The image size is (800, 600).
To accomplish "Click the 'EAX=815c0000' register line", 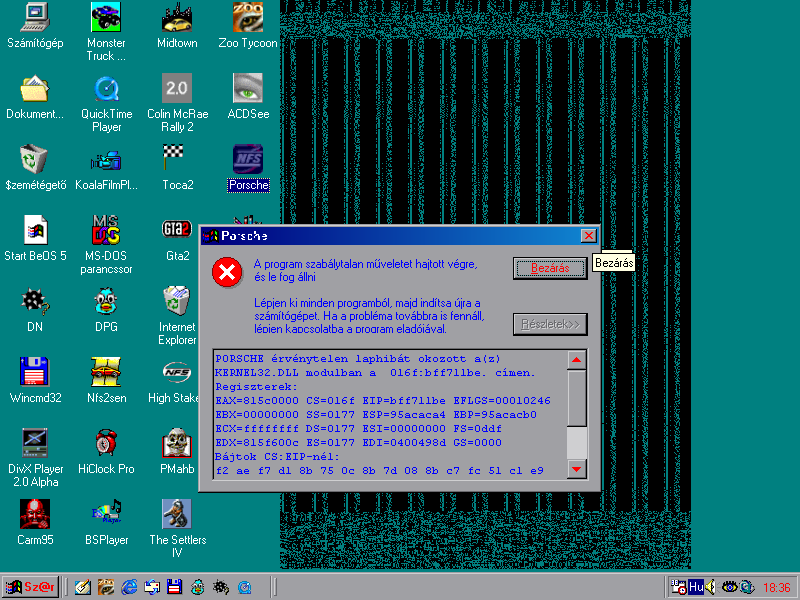I will [383, 401].
